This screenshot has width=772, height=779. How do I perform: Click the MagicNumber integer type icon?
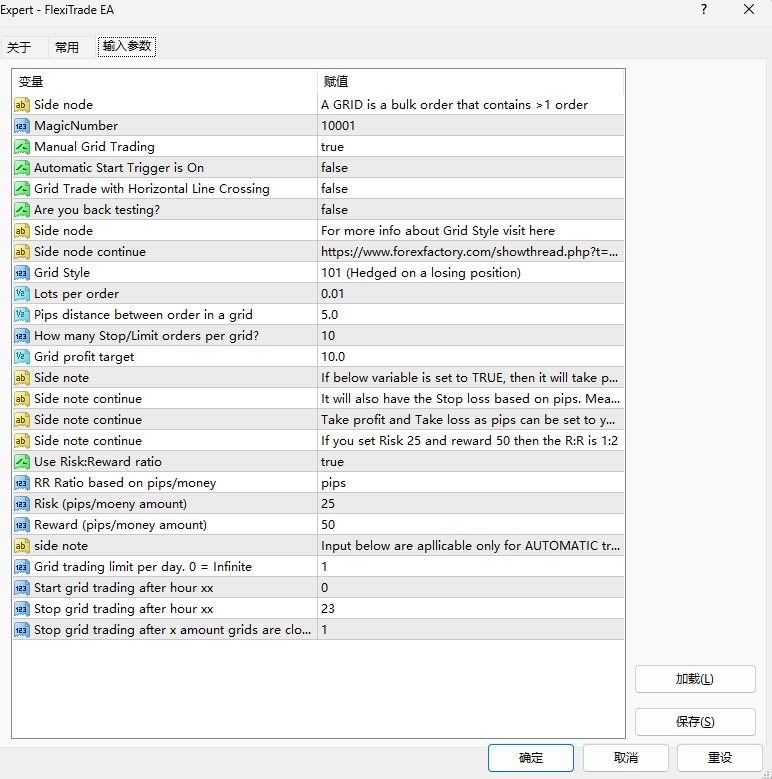pyautogui.click(x=21, y=126)
